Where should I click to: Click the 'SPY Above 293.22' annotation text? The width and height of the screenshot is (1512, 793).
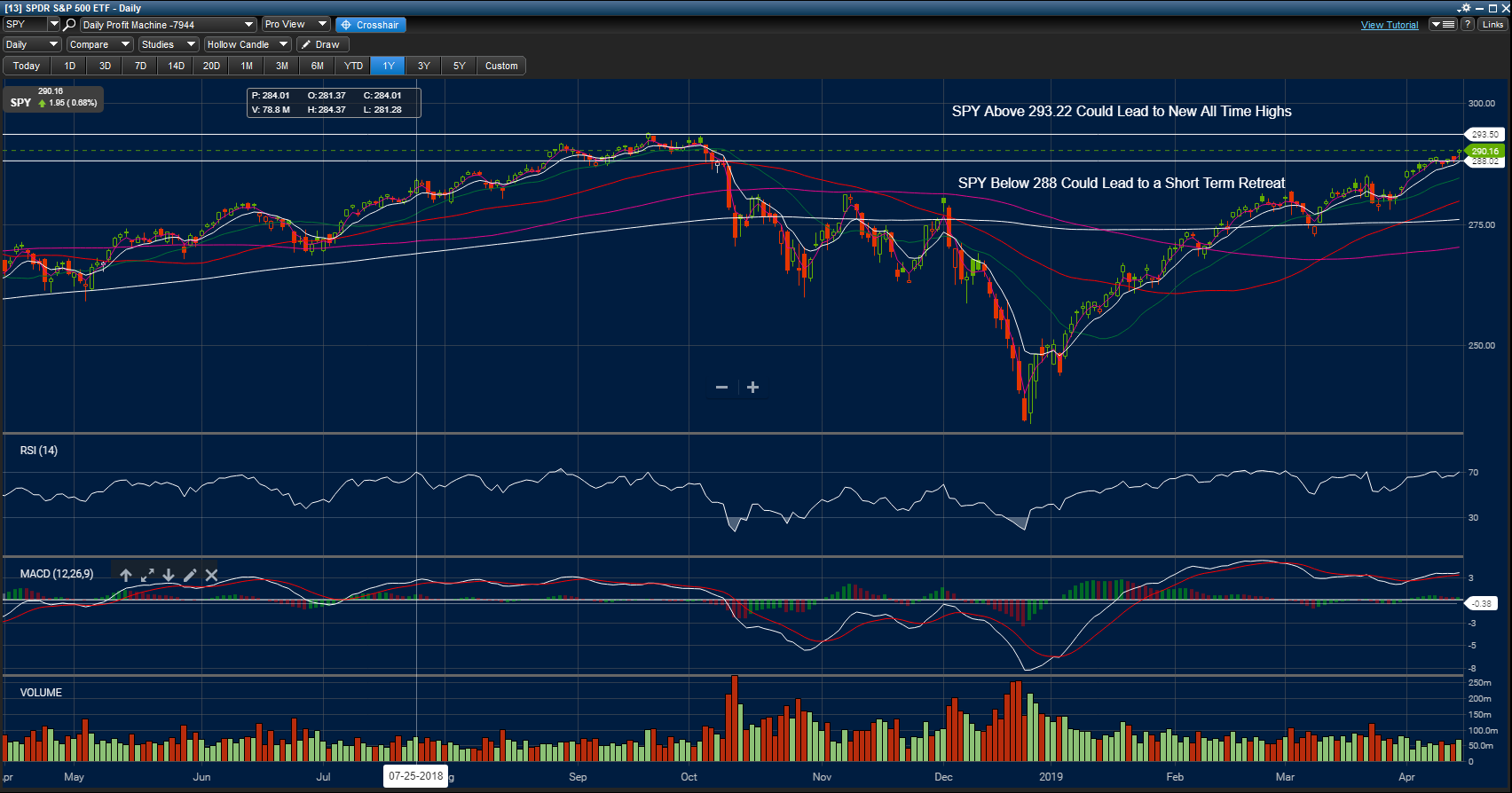[x=1122, y=112]
